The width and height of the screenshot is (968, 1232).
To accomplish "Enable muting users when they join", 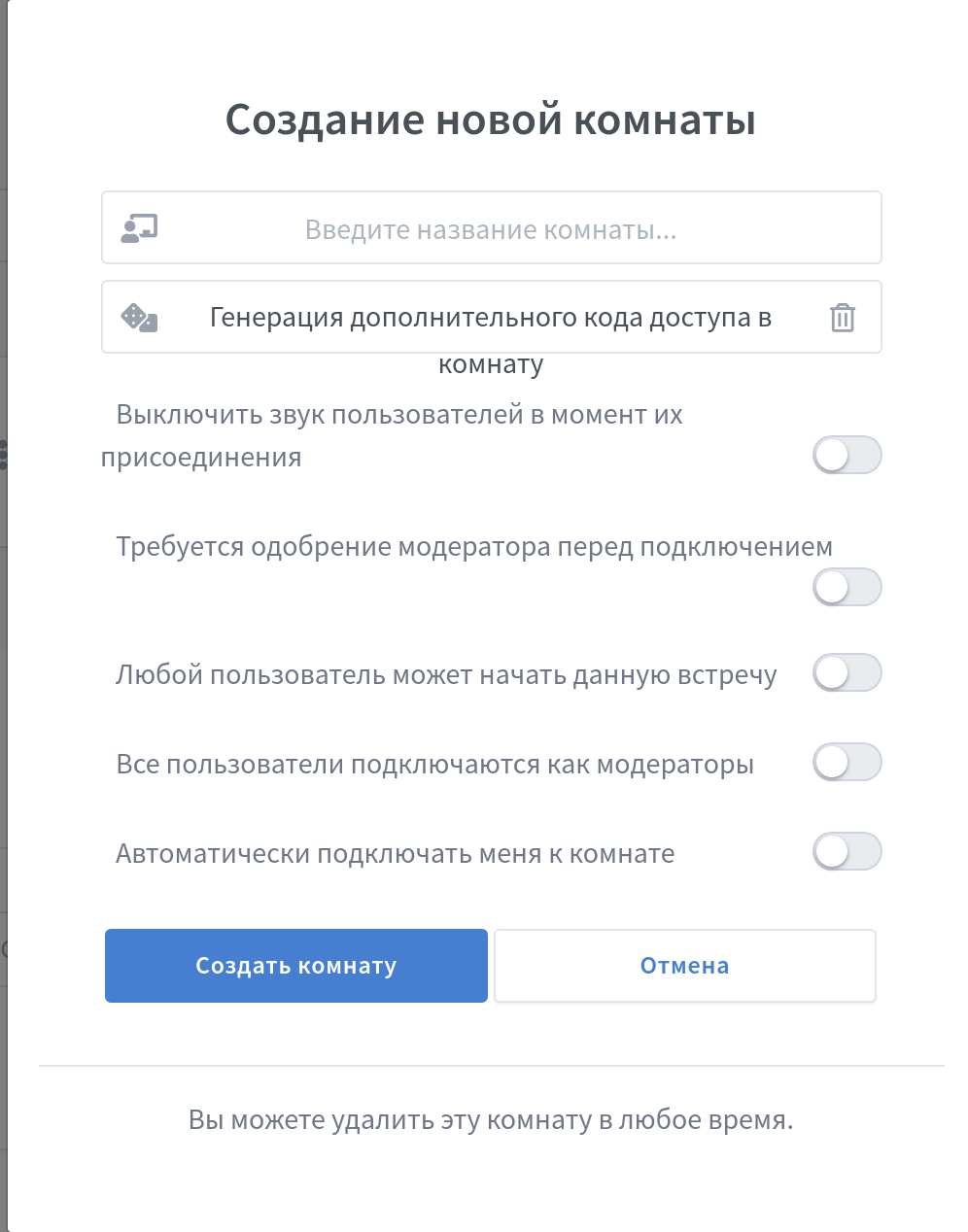I will coord(847,455).
